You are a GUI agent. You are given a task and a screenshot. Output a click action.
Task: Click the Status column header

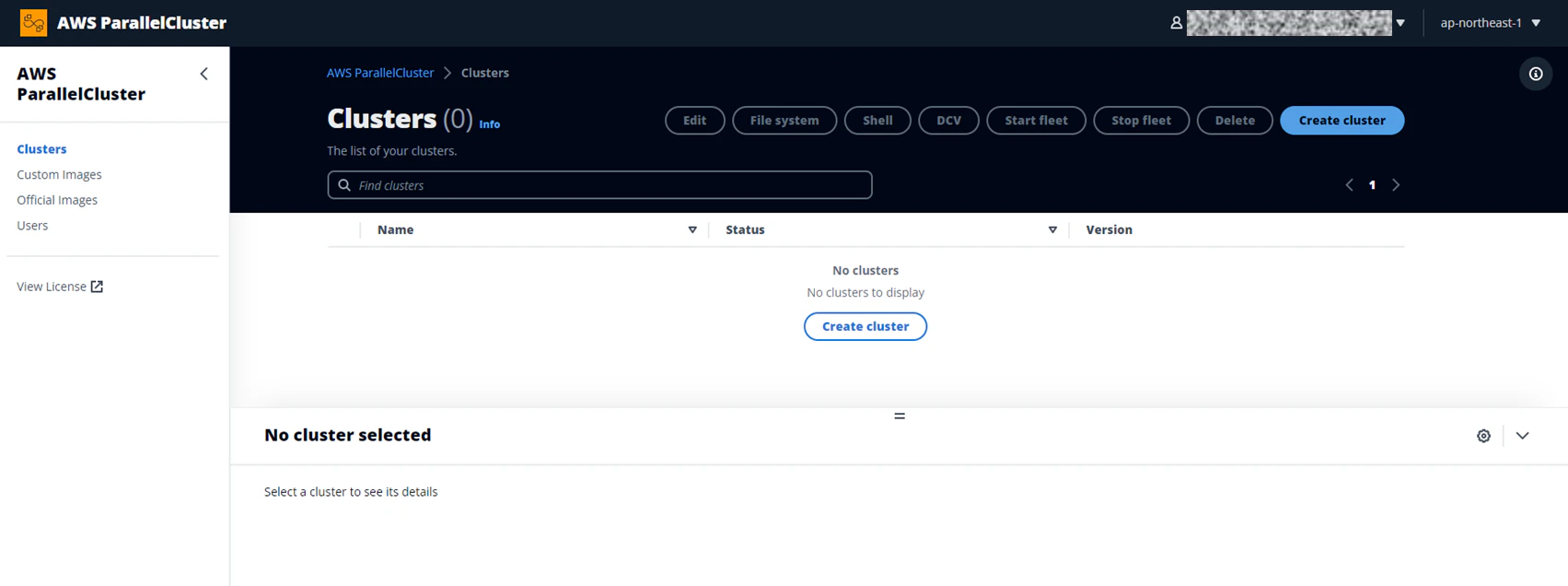tap(745, 230)
